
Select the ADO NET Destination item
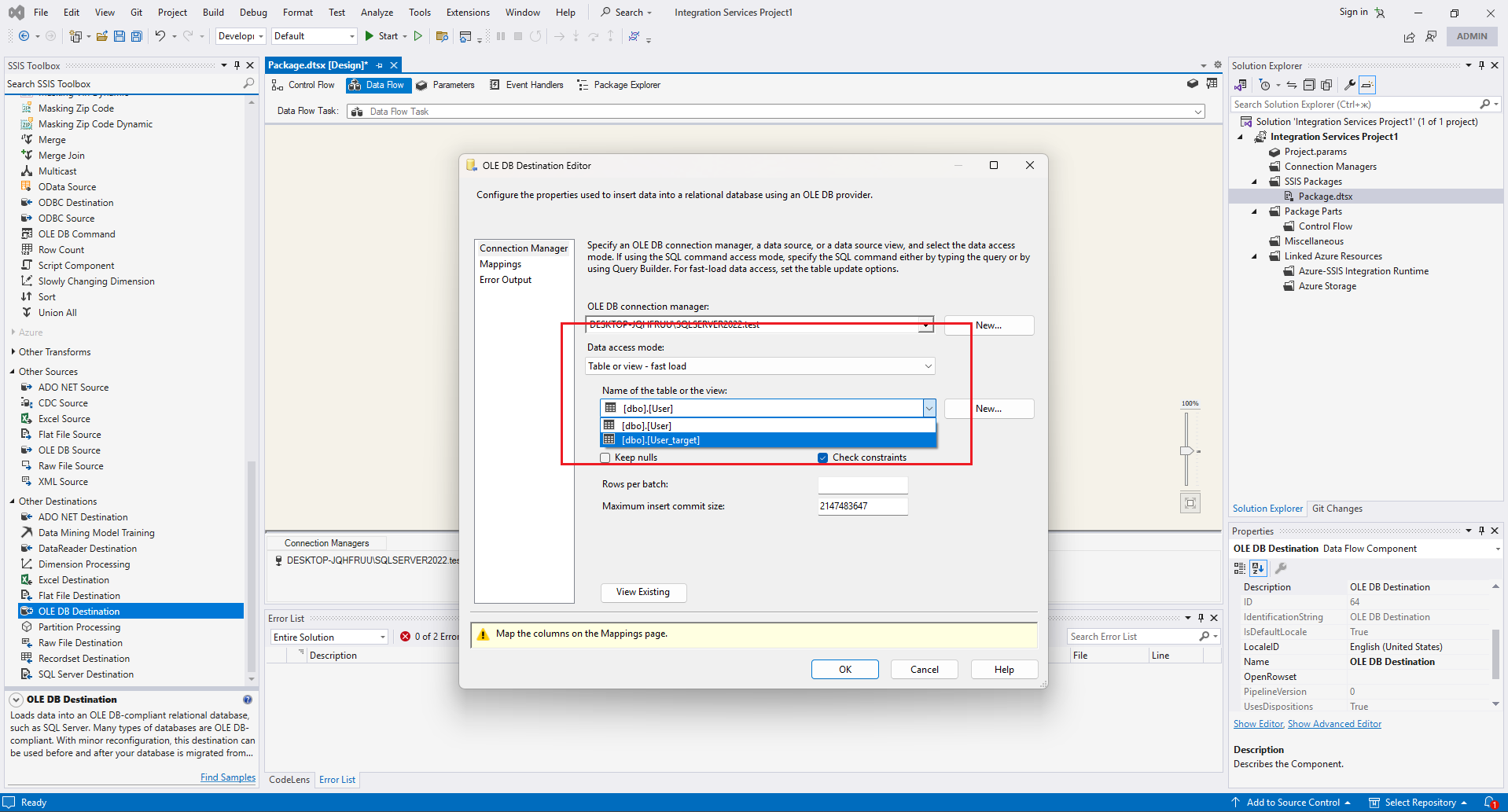pos(83,517)
